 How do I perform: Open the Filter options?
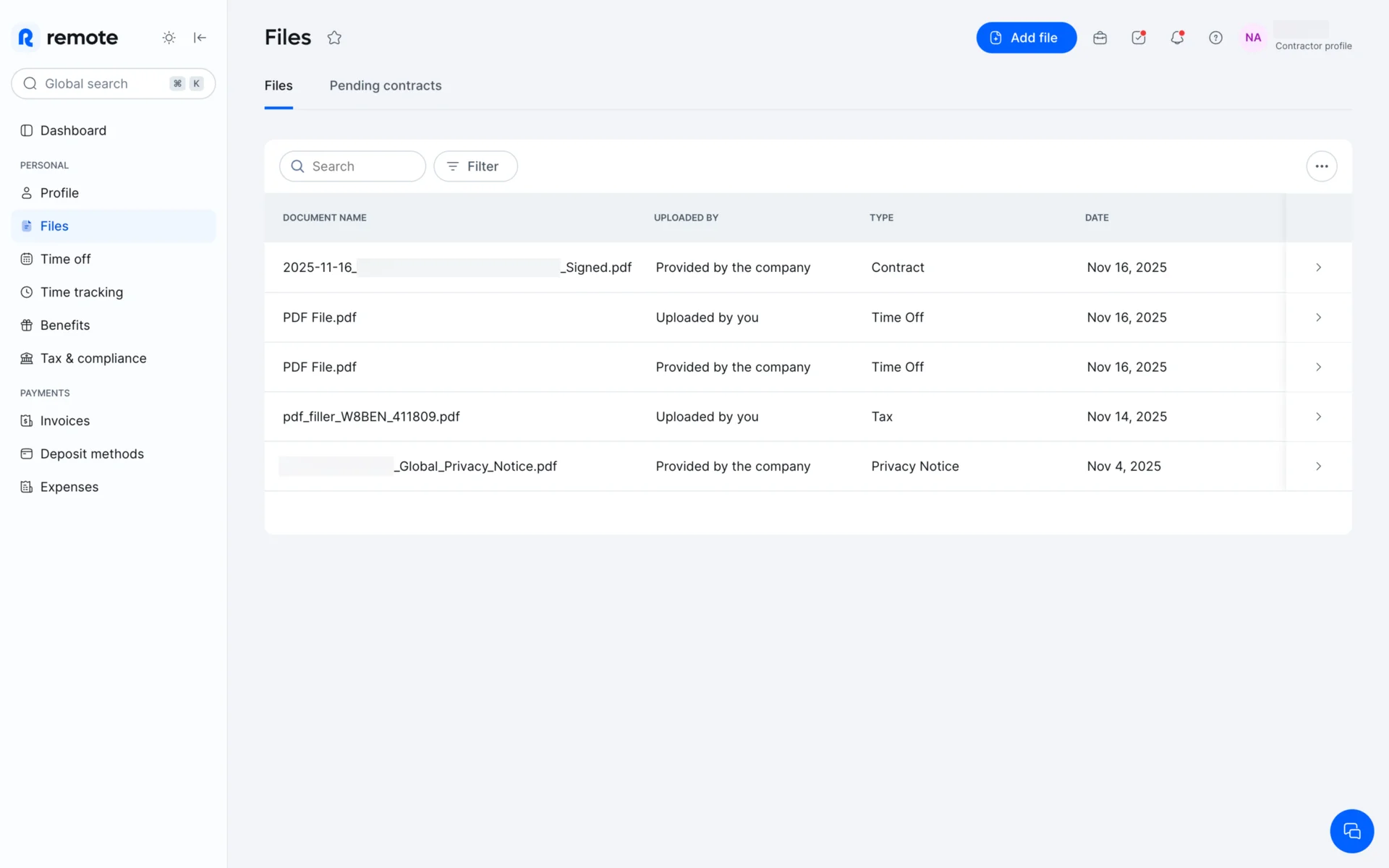click(x=475, y=166)
